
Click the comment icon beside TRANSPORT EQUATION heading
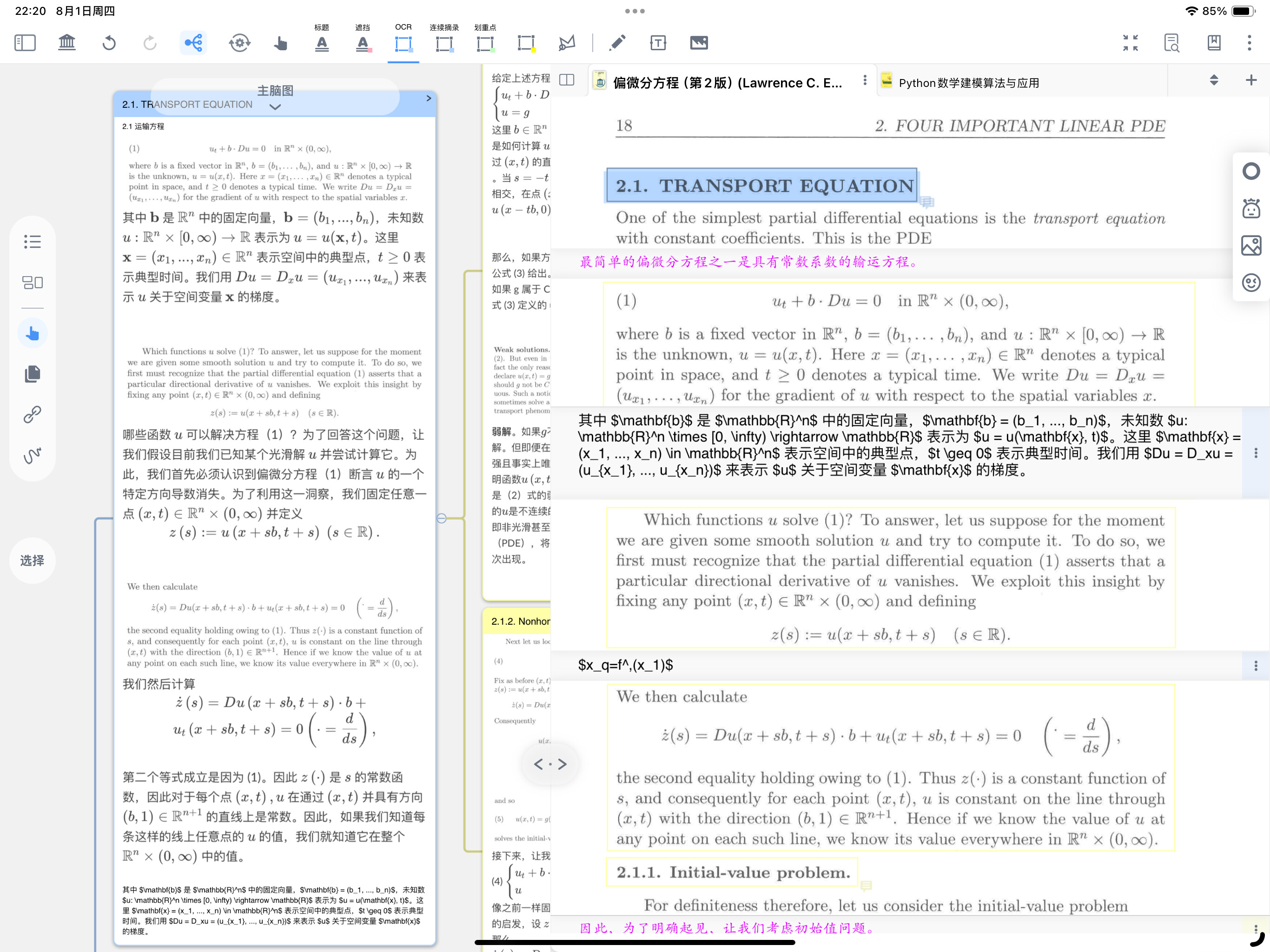click(x=926, y=202)
